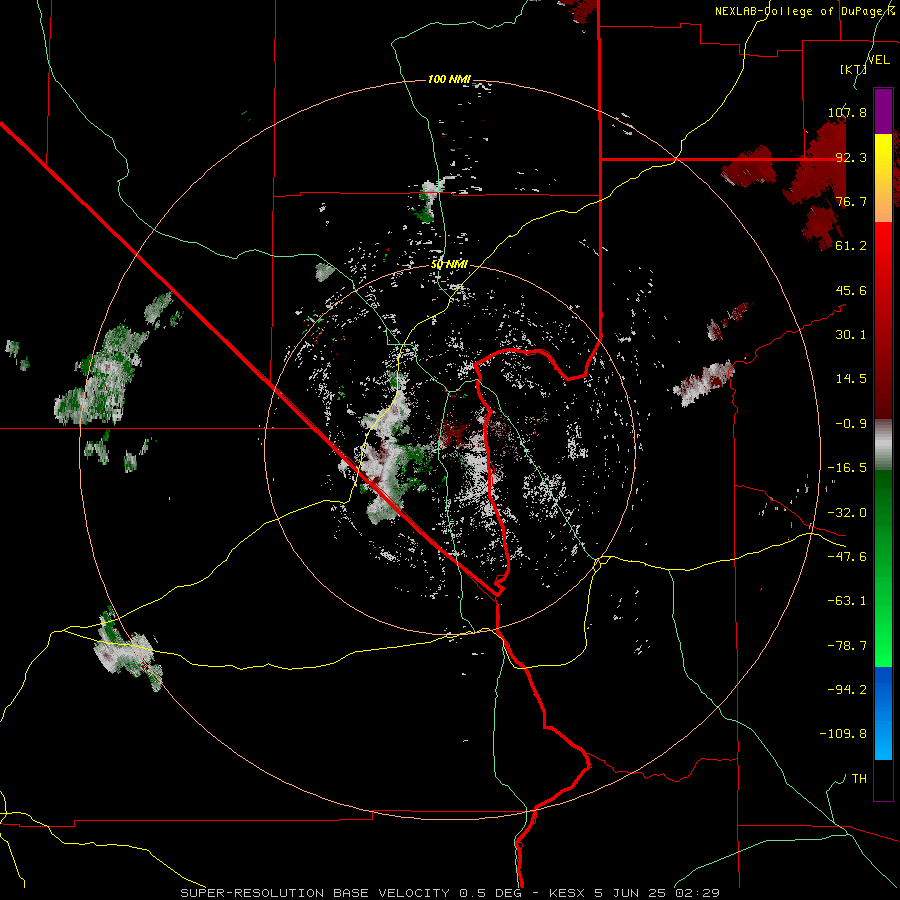Select the 76.7 legend value
Viewport: 900px width, 900px height.
point(851,201)
